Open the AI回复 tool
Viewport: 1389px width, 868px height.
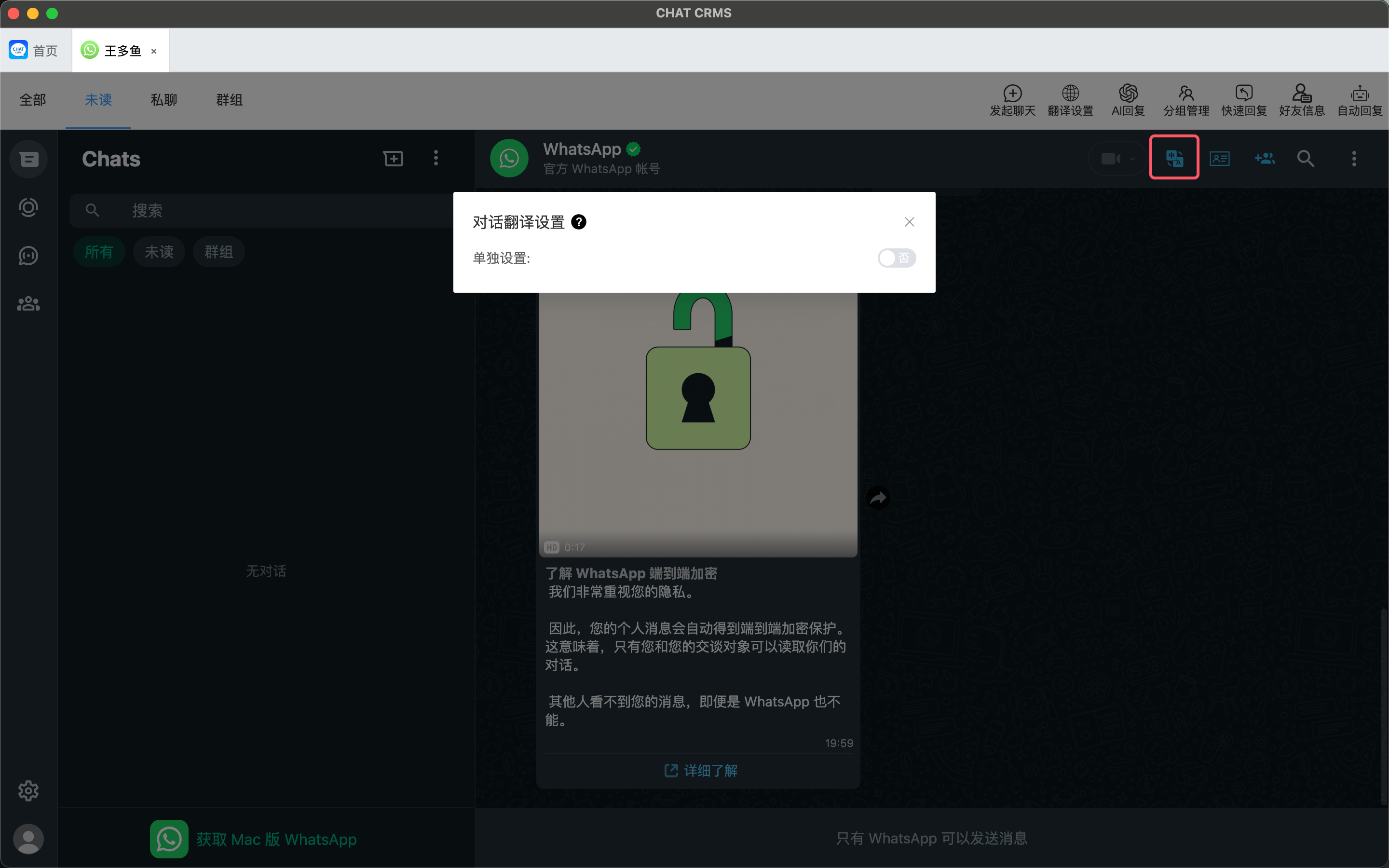[1128, 100]
